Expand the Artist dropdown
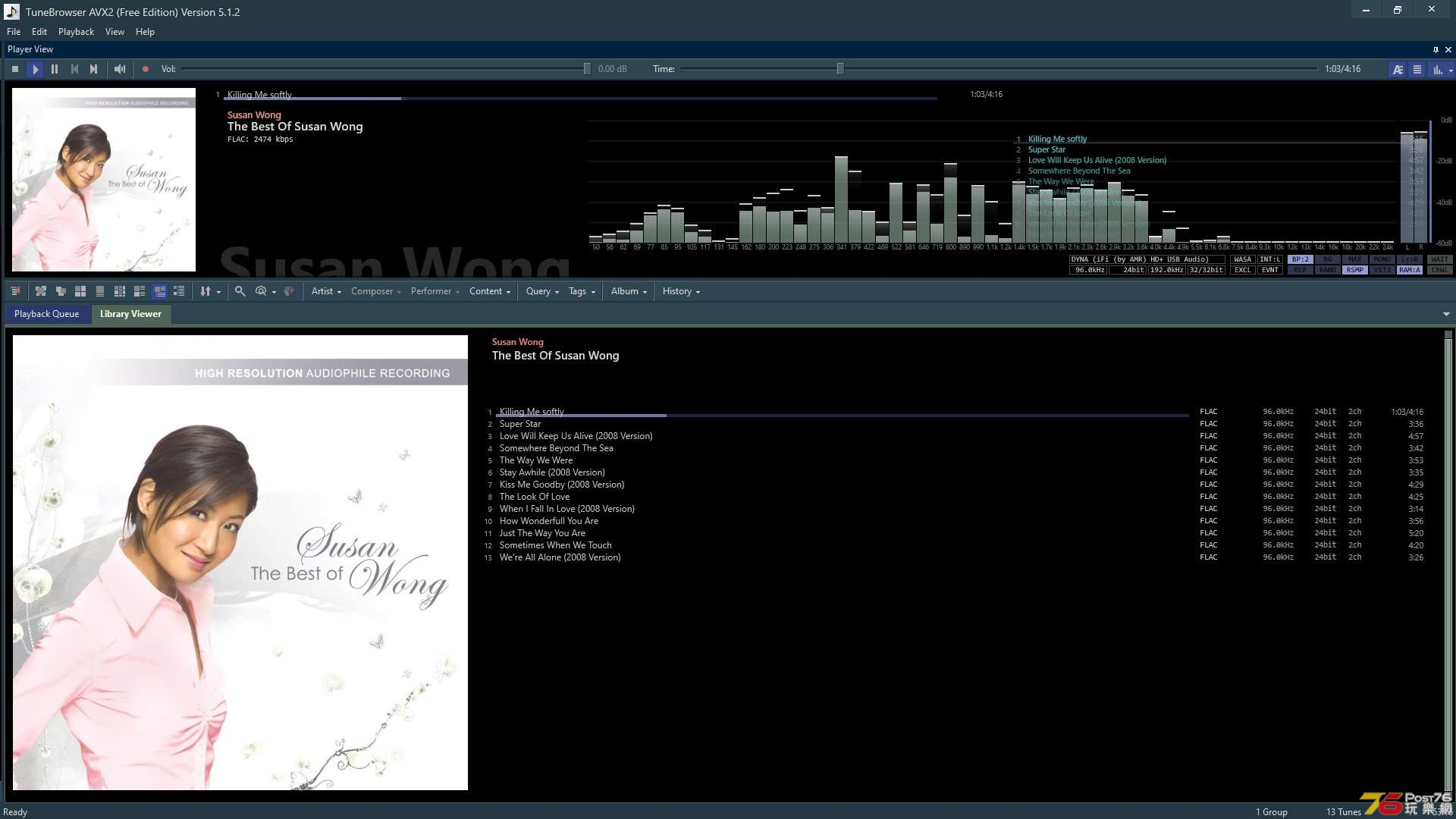The height and width of the screenshot is (819, 1456). pos(326,291)
